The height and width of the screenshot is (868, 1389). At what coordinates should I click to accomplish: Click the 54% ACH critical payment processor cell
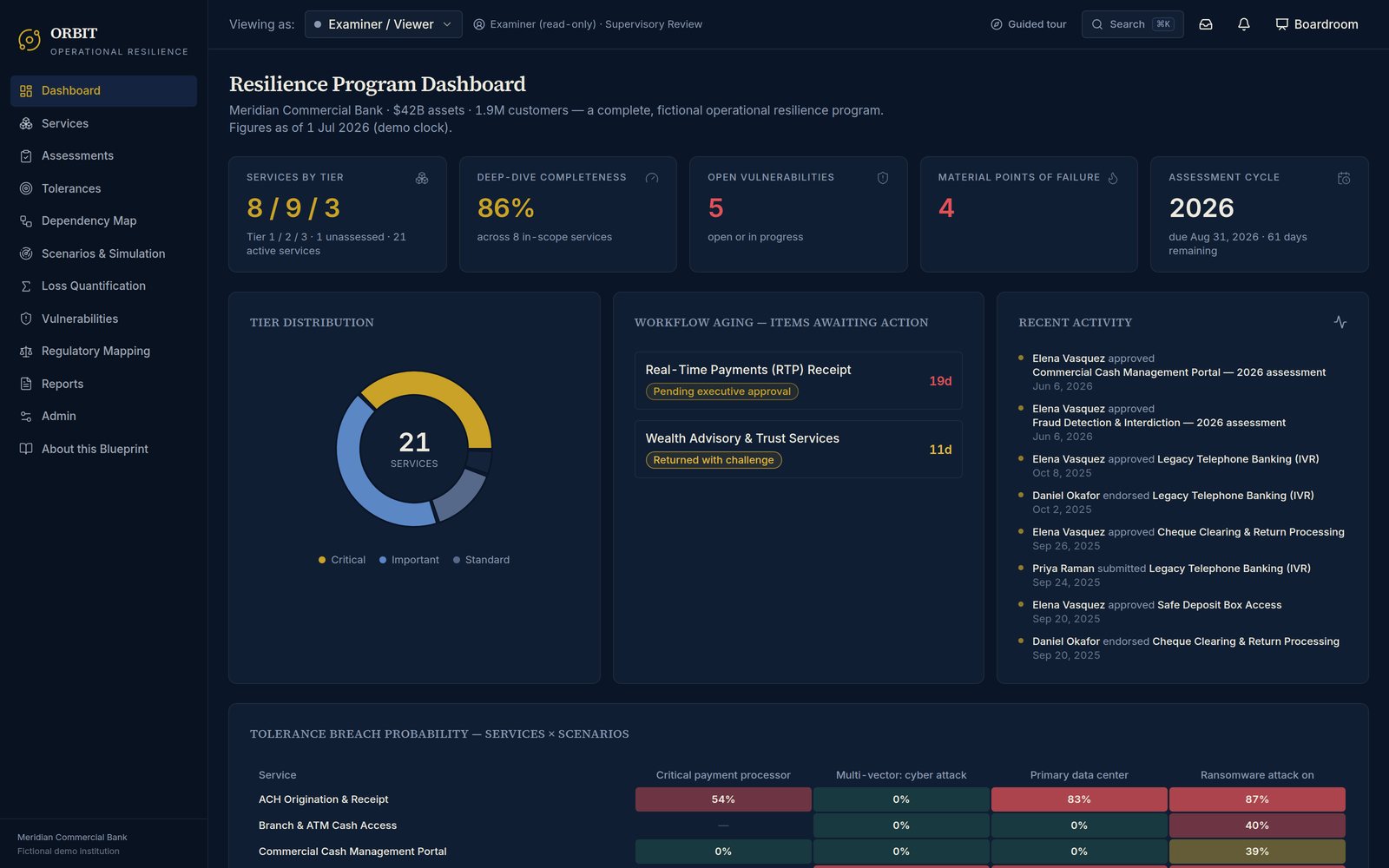click(723, 799)
